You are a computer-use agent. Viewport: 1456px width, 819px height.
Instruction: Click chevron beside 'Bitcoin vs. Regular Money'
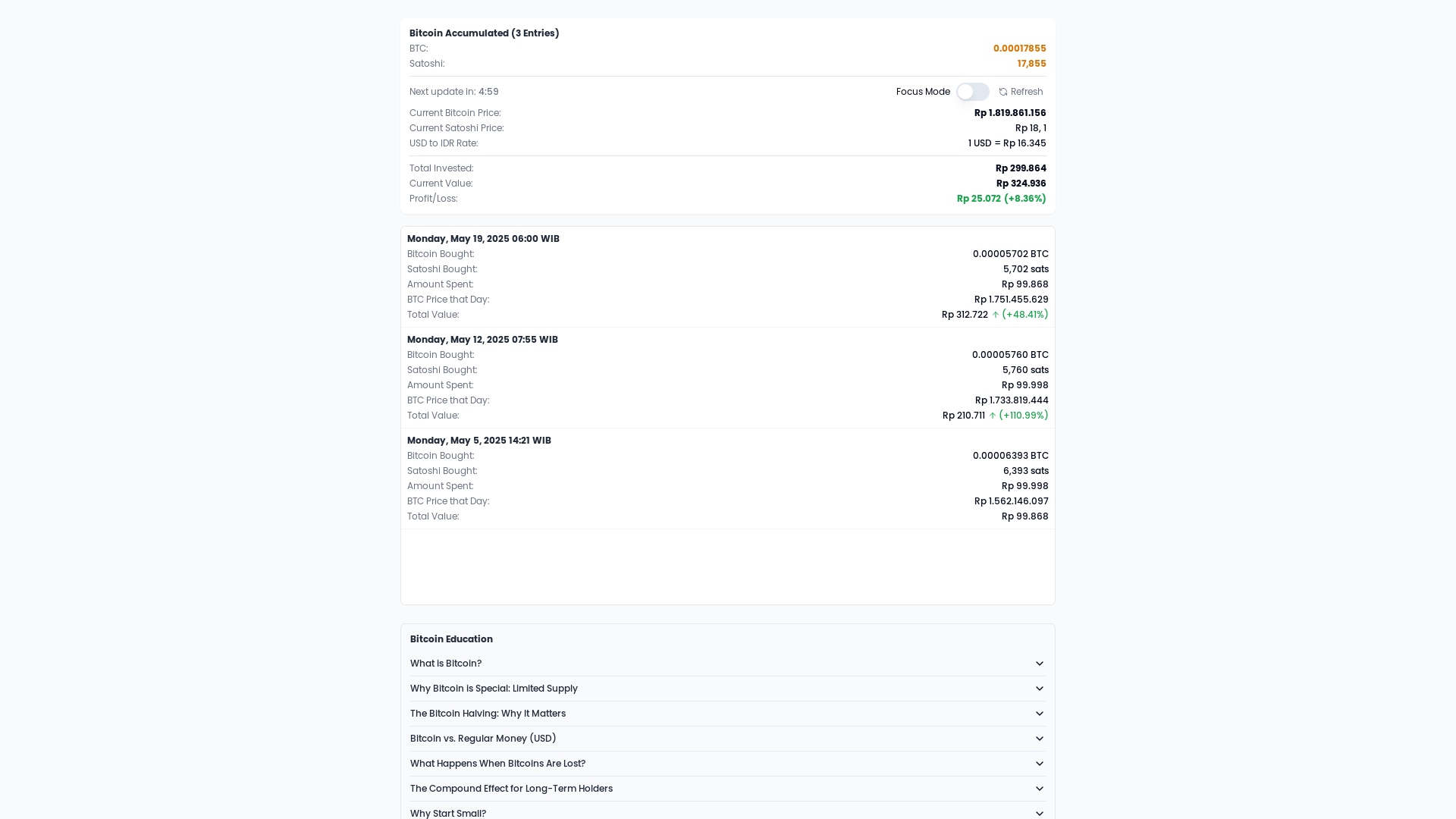(1040, 739)
